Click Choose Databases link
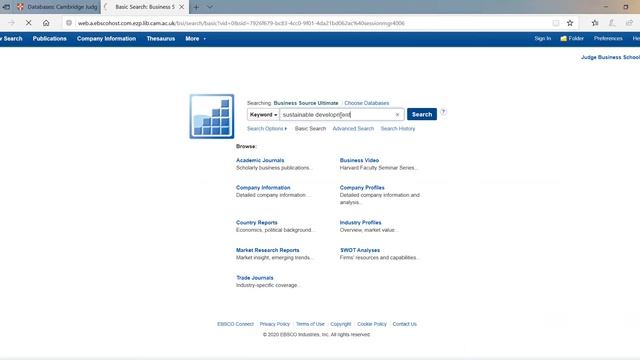Screen dimensions: 640x360 (x=367, y=103)
